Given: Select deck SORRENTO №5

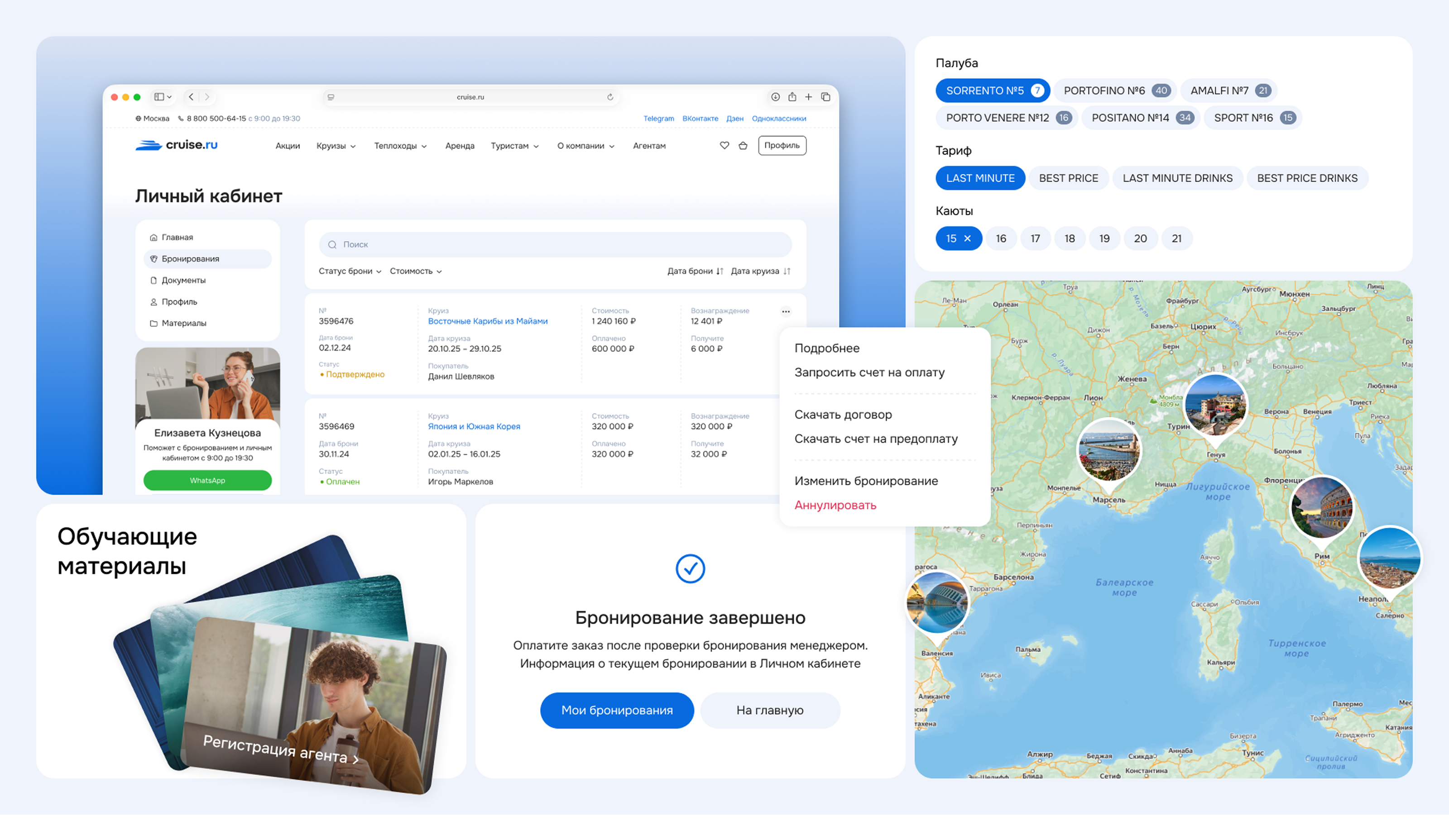Looking at the screenshot, I should click(x=993, y=91).
